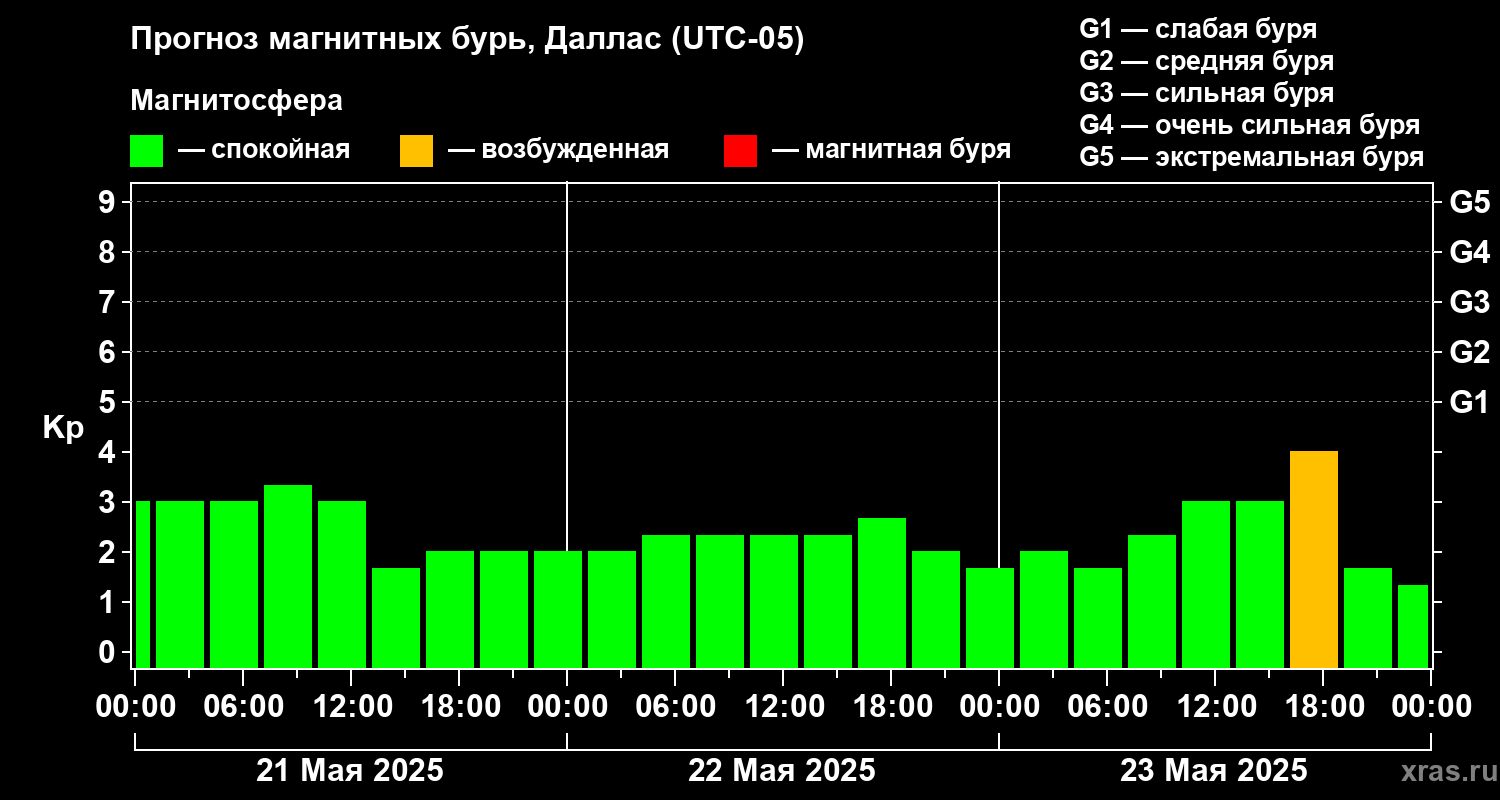Click the G1 label on the right axis
This screenshot has width=1500, height=800.
(1469, 402)
